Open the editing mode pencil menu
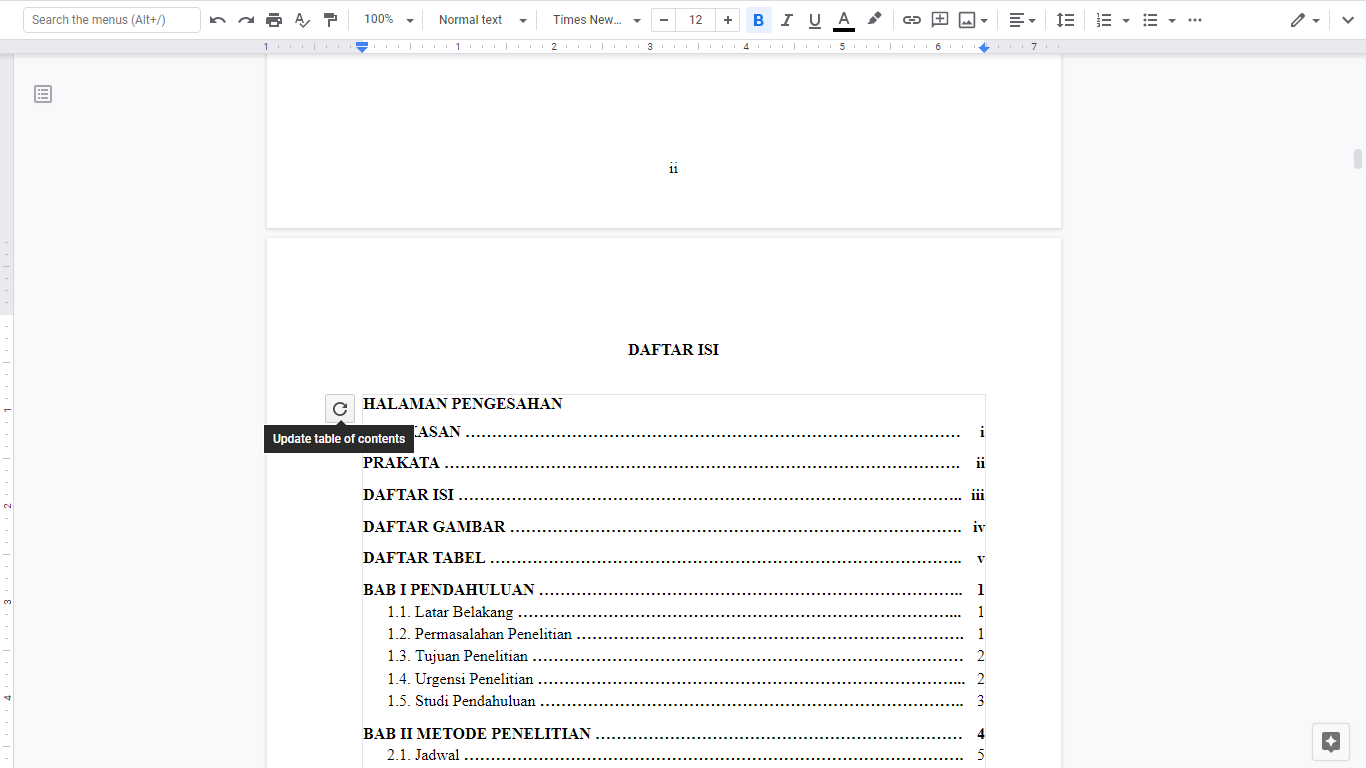Viewport: 1366px width, 768px height. [x=1304, y=20]
